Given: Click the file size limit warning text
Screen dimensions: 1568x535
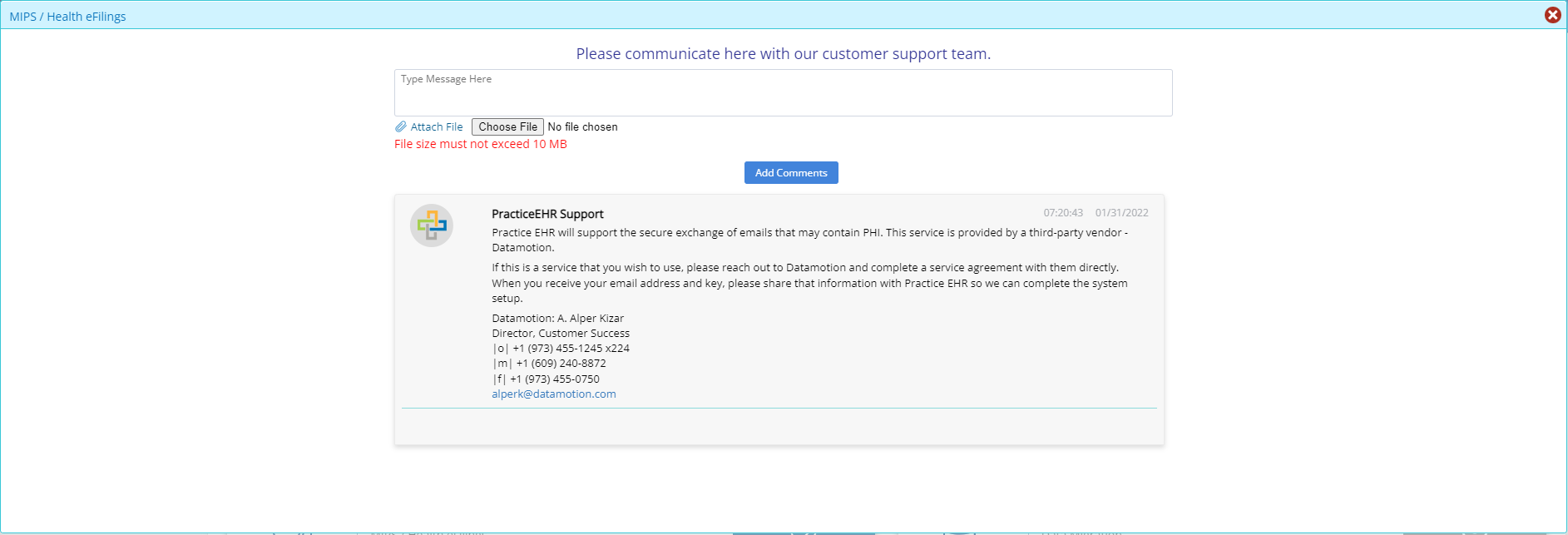Looking at the screenshot, I should click(481, 144).
